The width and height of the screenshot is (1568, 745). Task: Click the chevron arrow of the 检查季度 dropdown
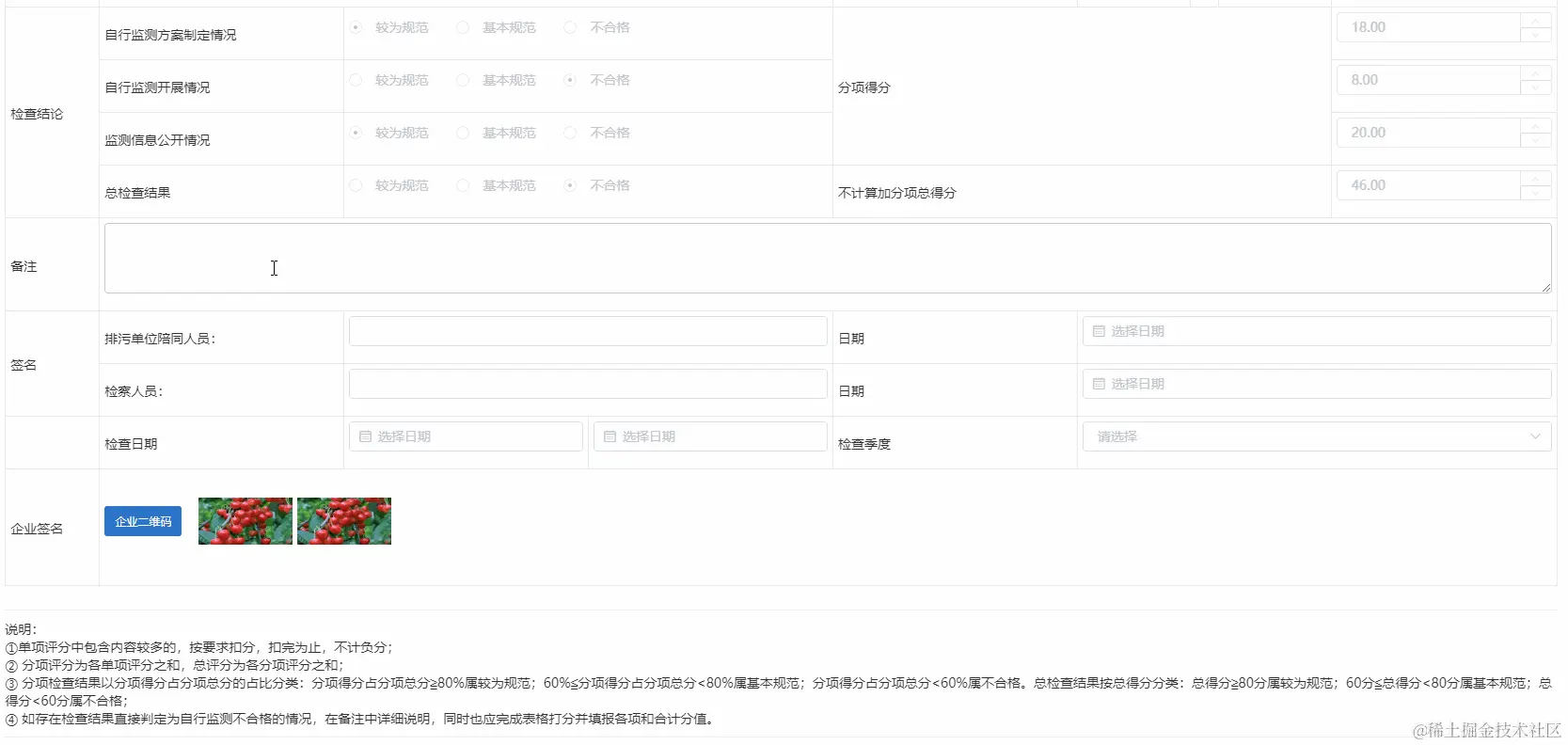[1535, 436]
